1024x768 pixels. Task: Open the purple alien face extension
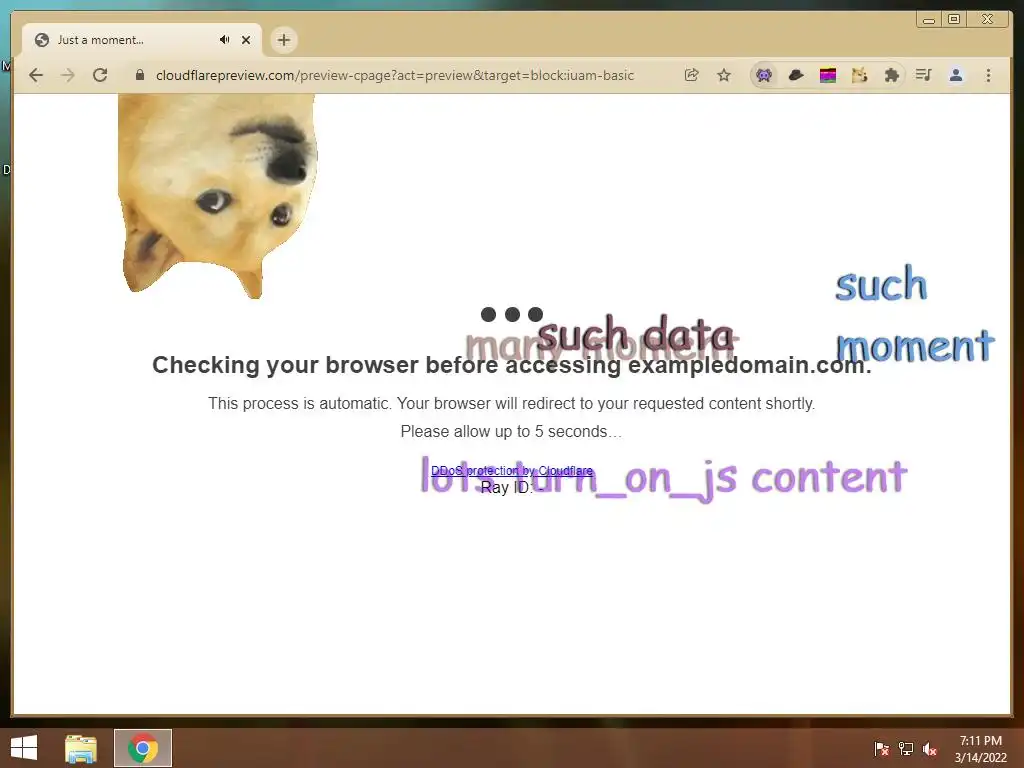point(764,75)
